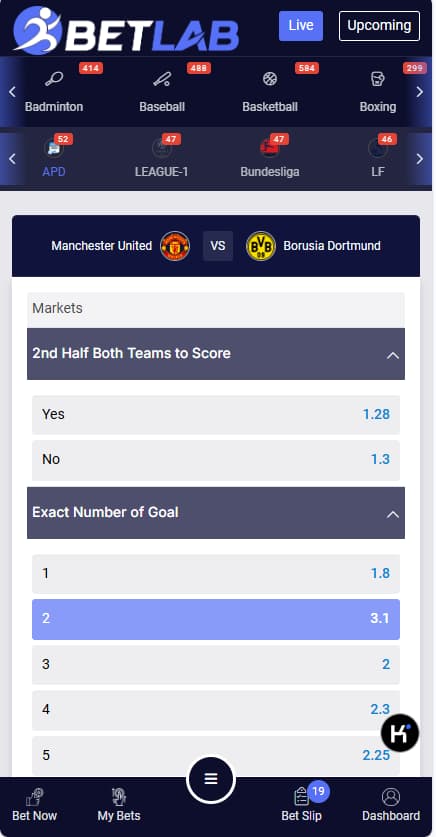This screenshot has height=837, width=436.
Task: Deselect the highlighted 2 goals 3.1 option
Action: (x=216, y=619)
